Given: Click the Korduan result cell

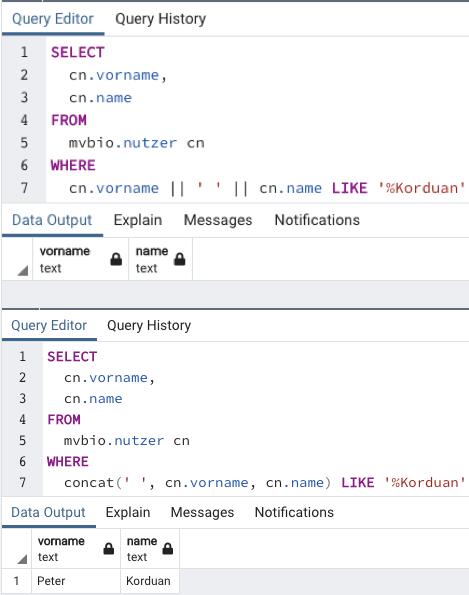Looking at the screenshot, I should (x=150, y=581).
